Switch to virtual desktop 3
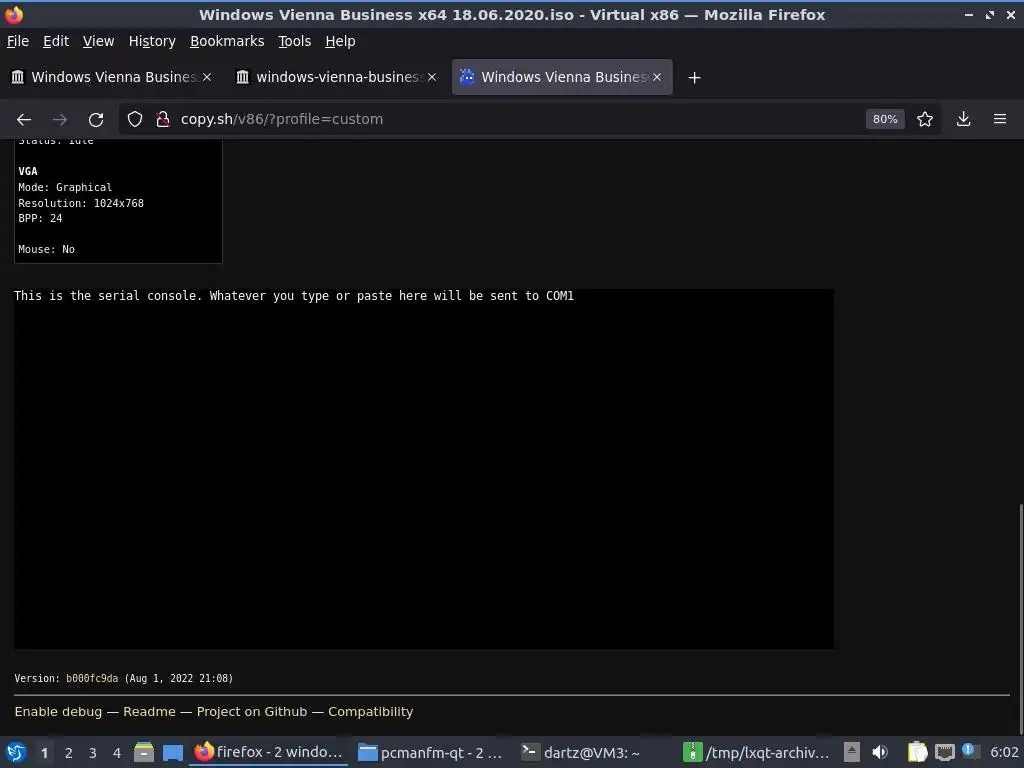1024x768 pixels. [93, 753]
